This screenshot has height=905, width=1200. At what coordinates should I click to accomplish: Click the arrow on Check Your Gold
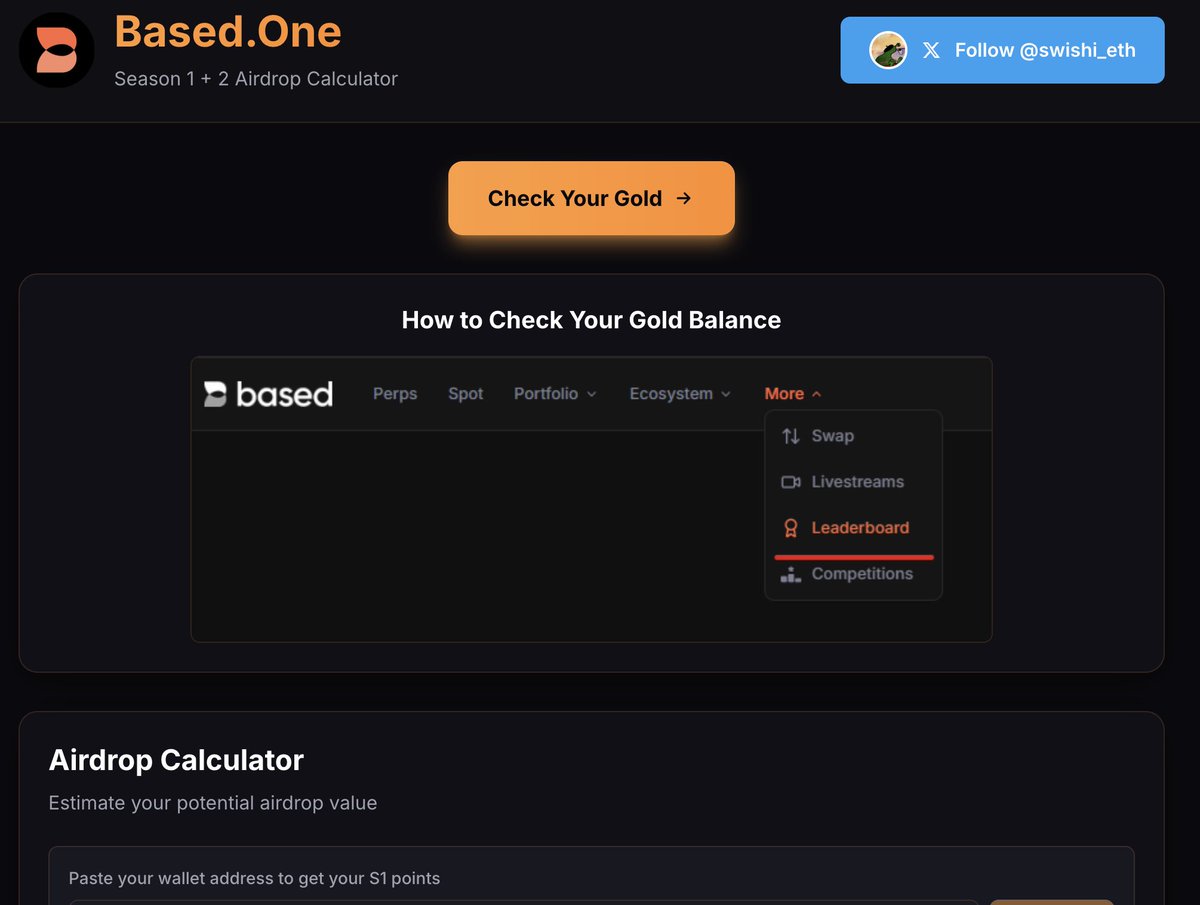tap(684, 198)
